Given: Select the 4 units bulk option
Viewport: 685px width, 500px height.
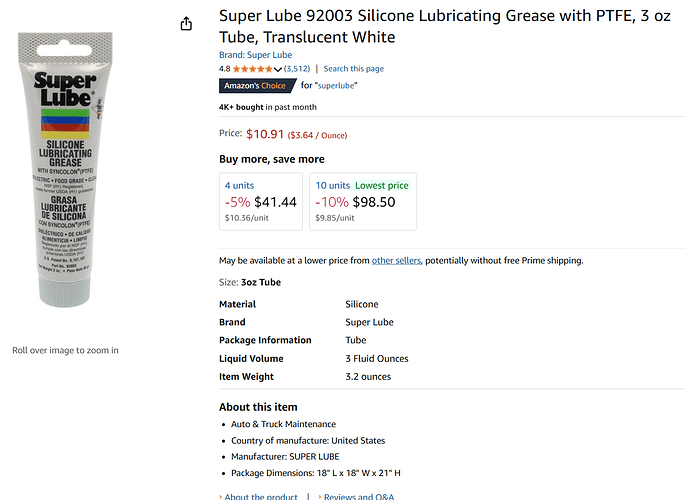Looking at the screenshot, I should coord(261,201).
